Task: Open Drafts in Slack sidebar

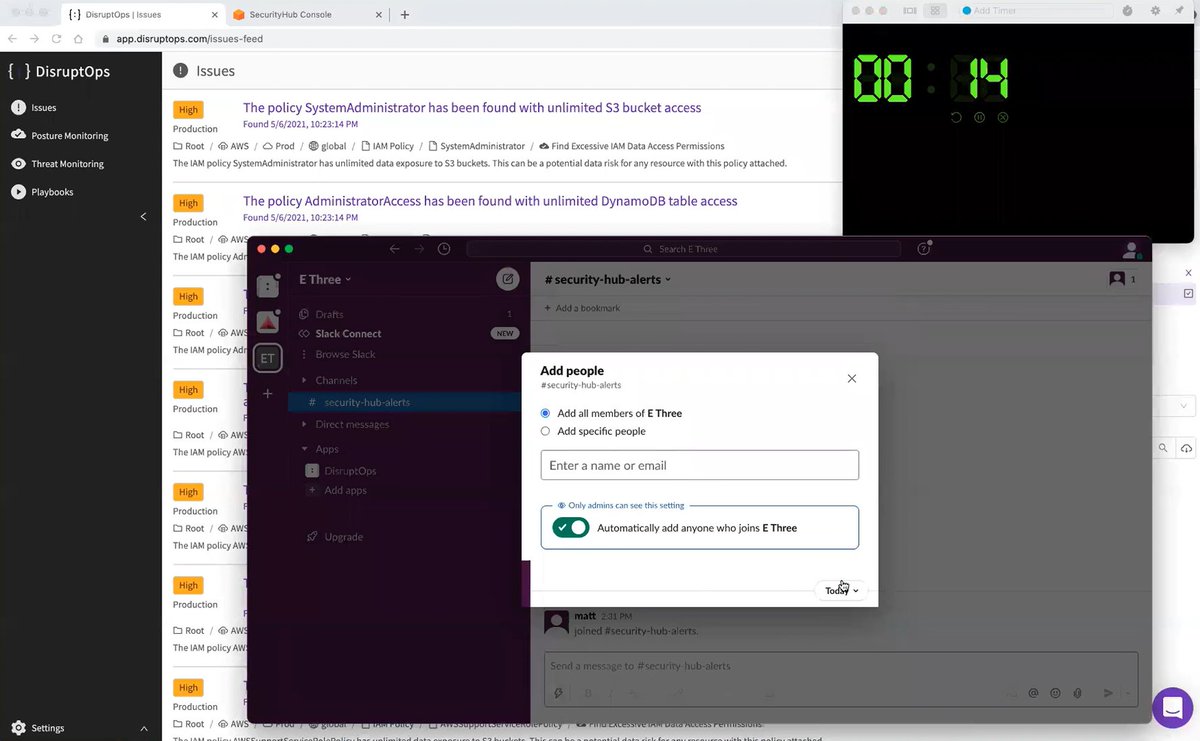Action: [x=328, y=314]
